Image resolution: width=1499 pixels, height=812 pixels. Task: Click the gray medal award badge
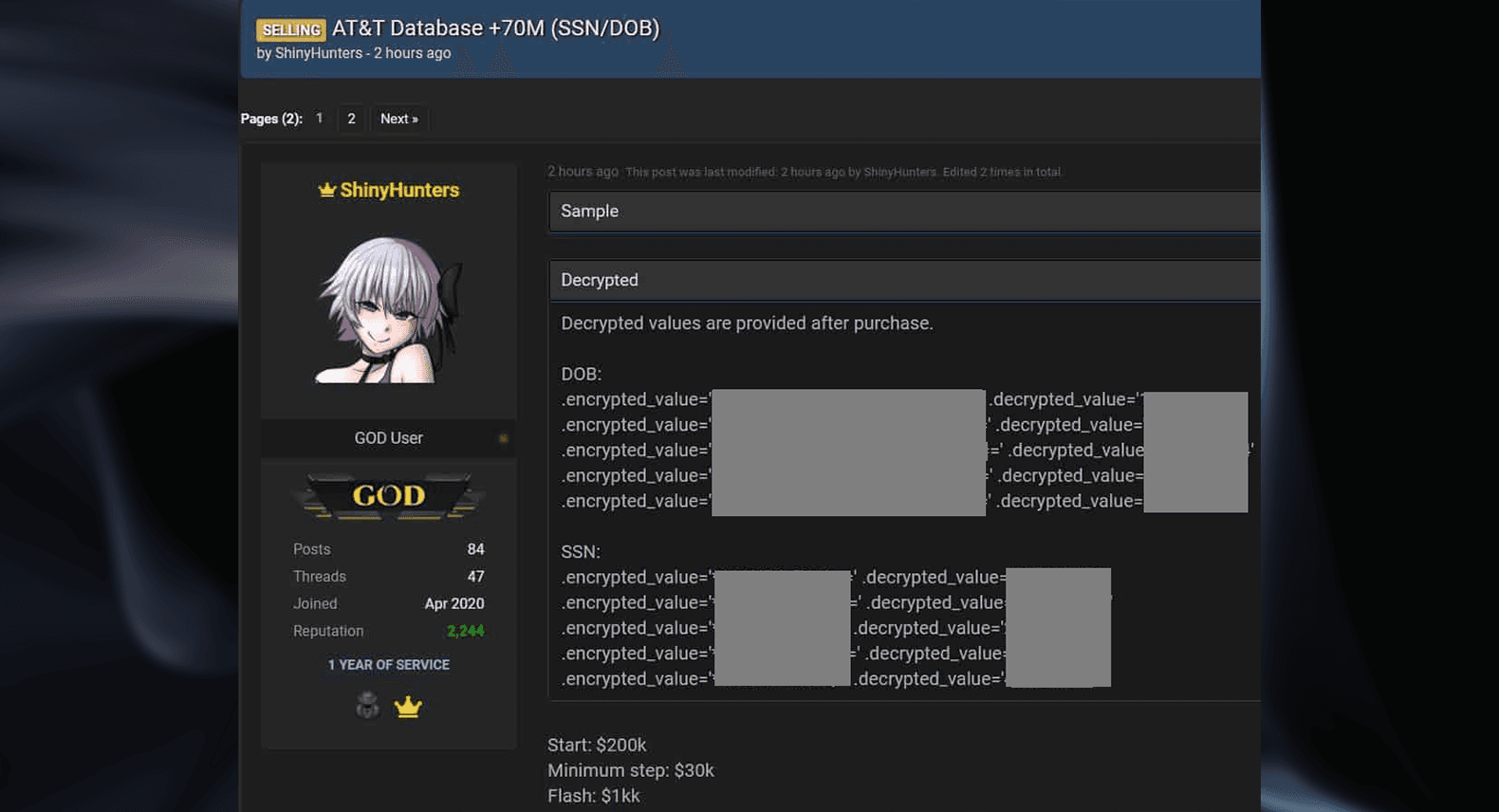[x=367, y=706]
